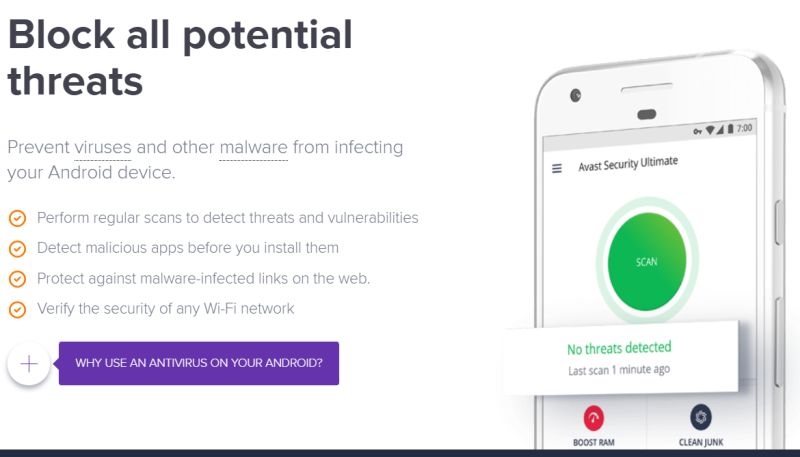Tap the green SCAN button
Viewport: 800px width, 457px height.
(x=646, y=262)
